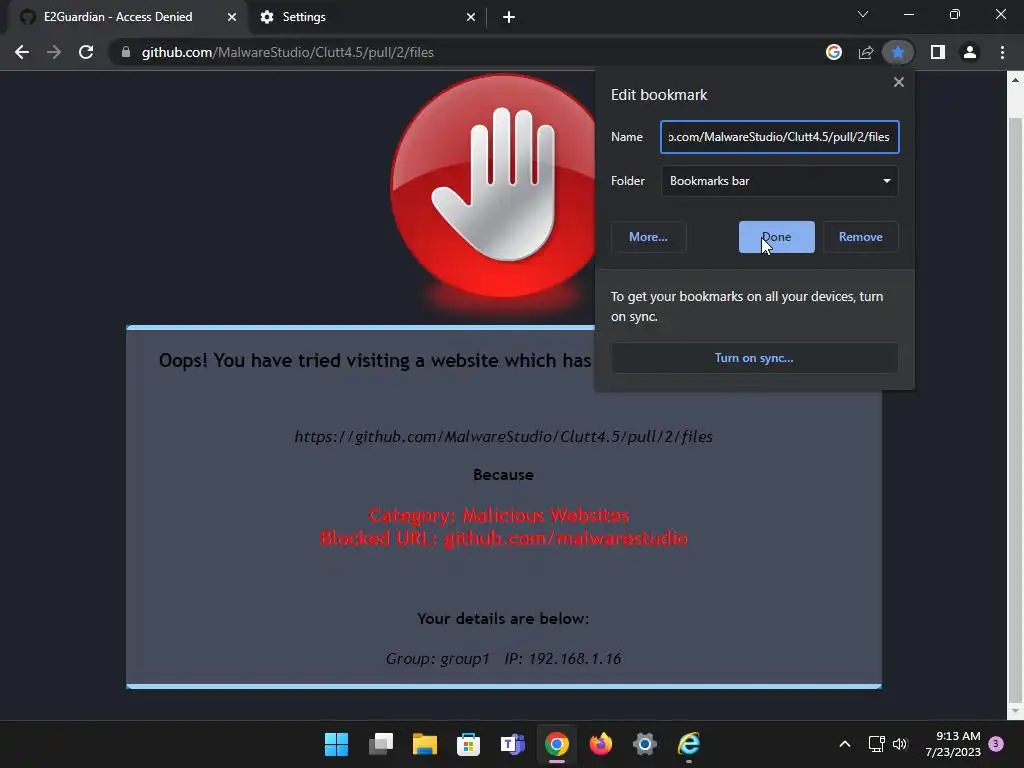
Task: Click the blue bookmark star icon
Action: click(898, 52)
